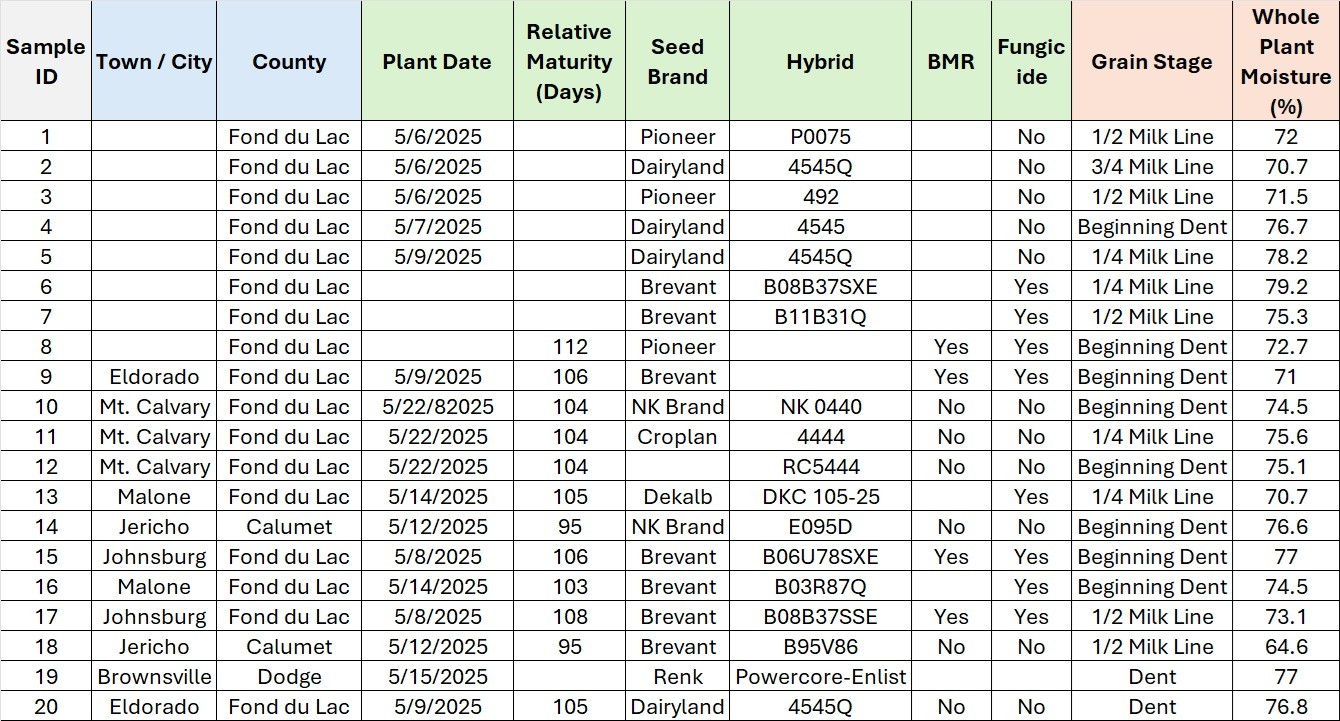Click the Brownsville town cell
This screenshot has height=721, width=1340.
coord(154,677)
